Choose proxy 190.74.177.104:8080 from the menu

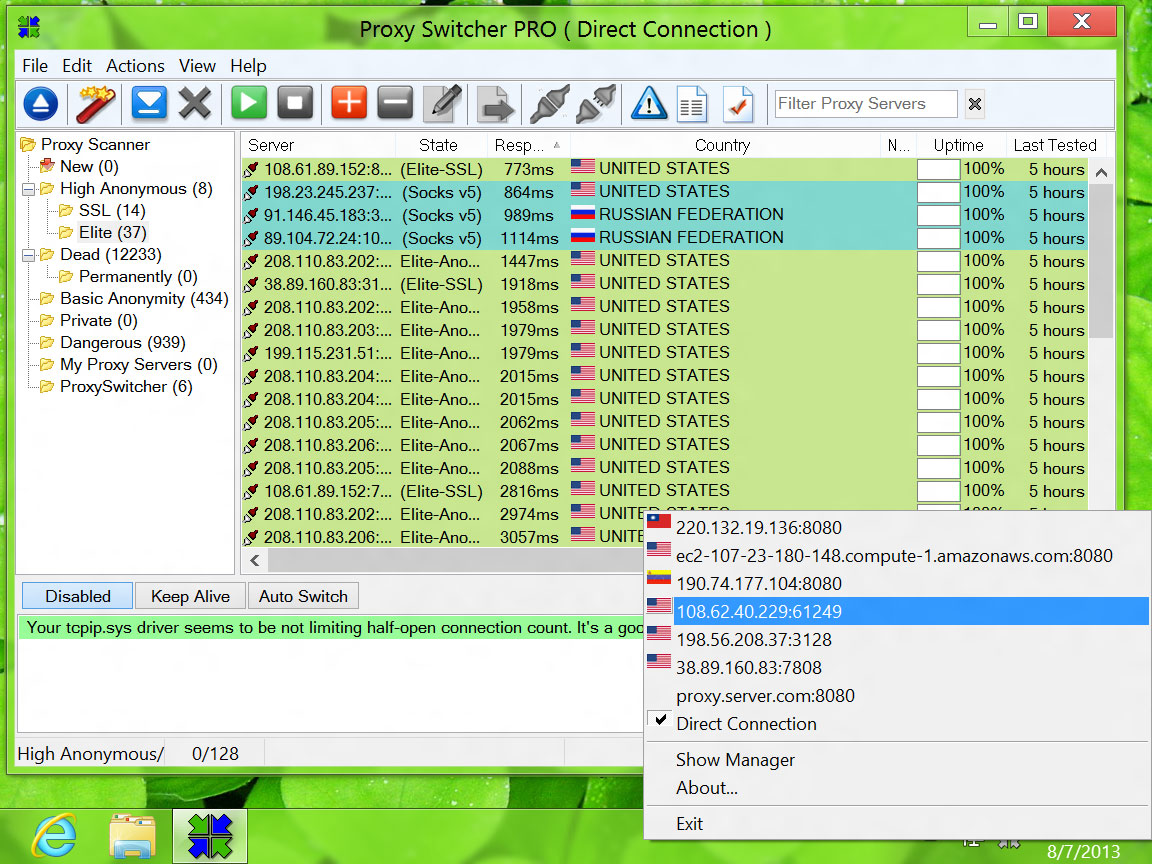click(x=897, y=583)
